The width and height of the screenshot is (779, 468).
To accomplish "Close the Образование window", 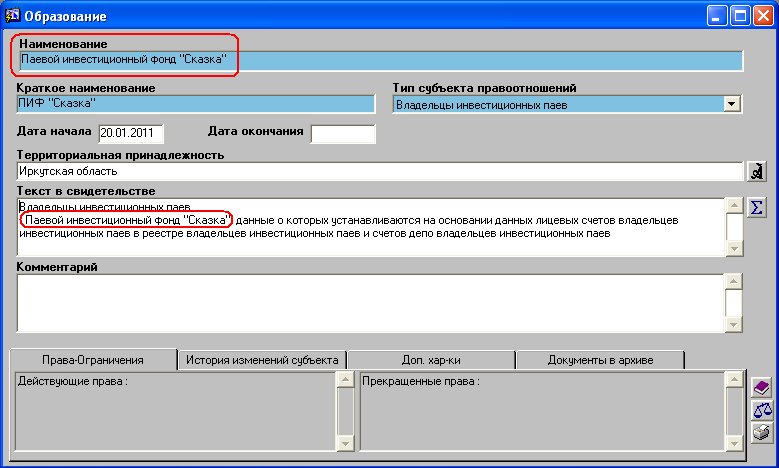I will coord(763,16).
